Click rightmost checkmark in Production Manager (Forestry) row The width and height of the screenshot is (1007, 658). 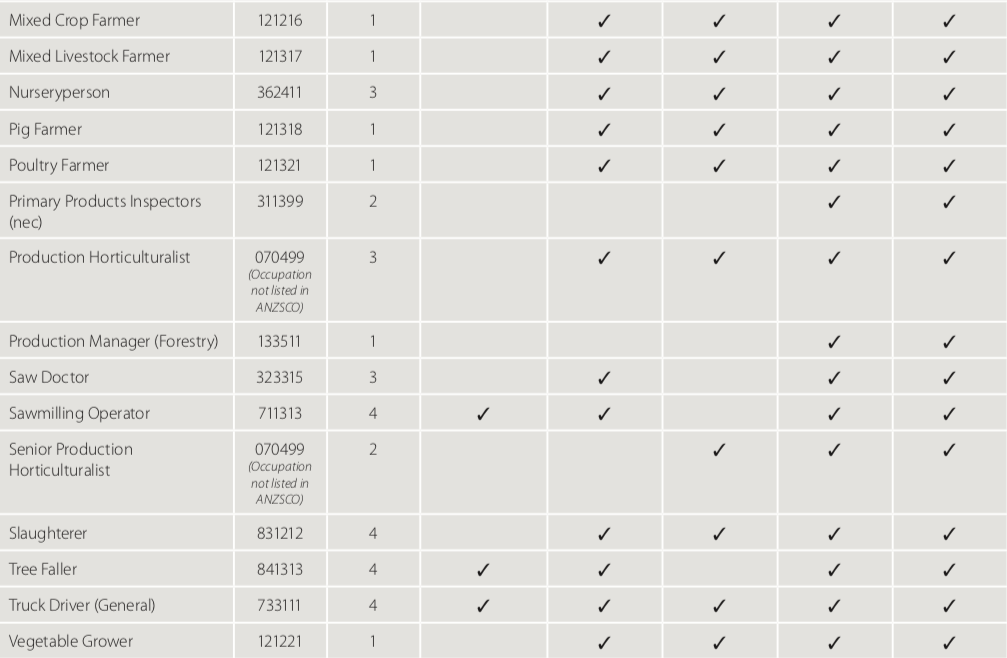click(949, 342)
